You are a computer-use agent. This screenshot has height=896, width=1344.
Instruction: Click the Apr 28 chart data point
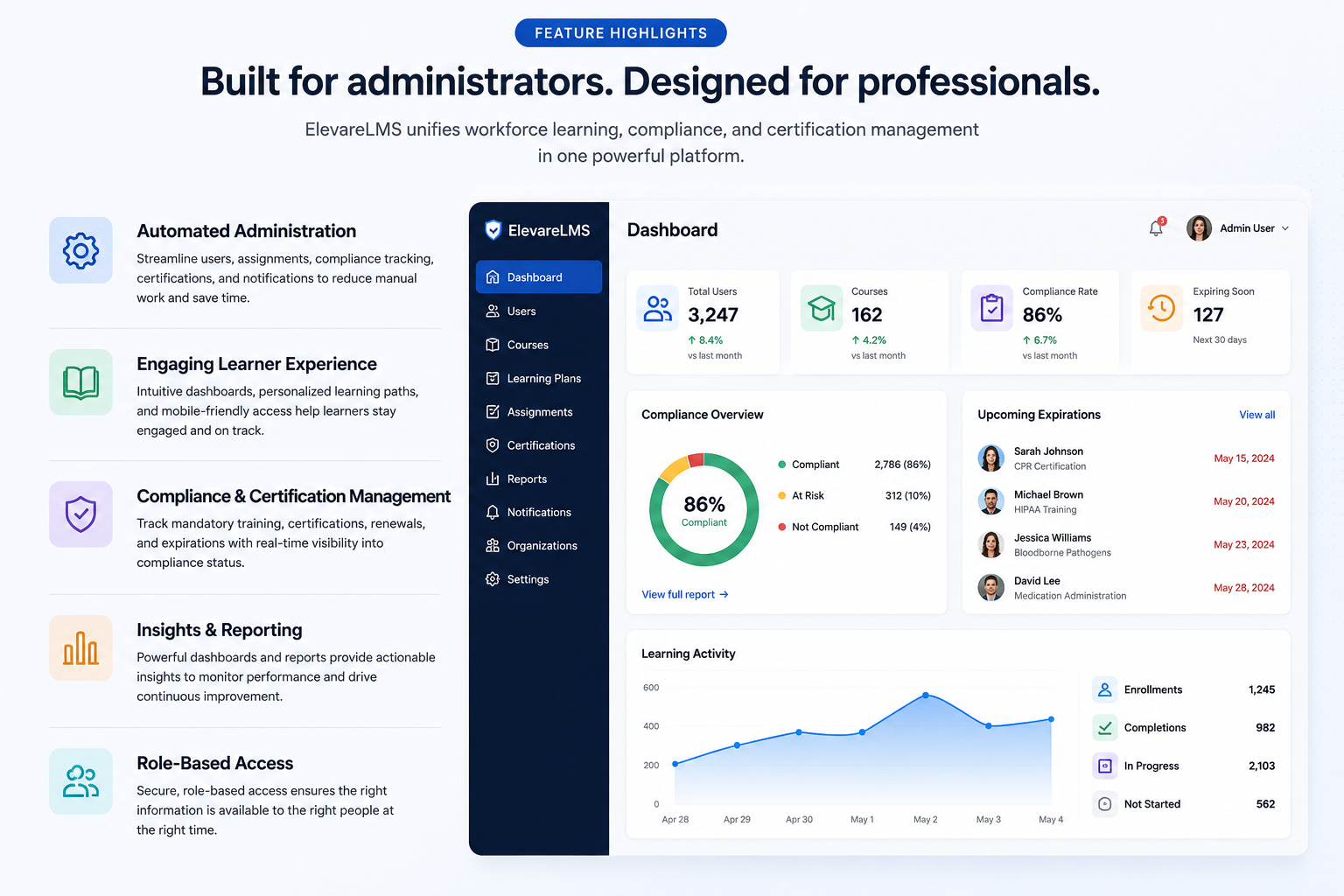click(675, 764)
